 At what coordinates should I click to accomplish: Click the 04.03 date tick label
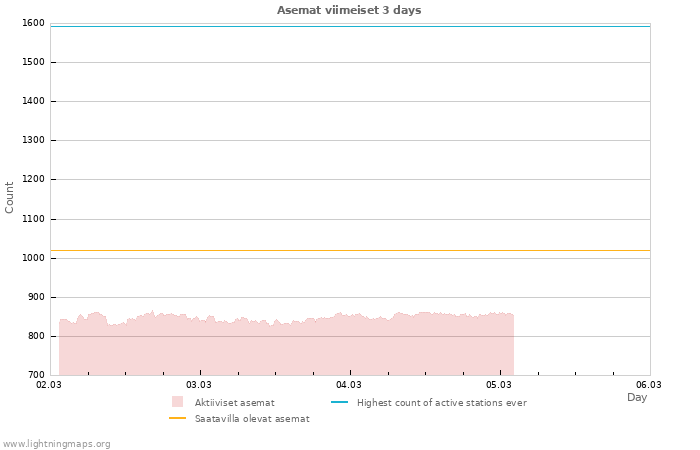point(349,384)
